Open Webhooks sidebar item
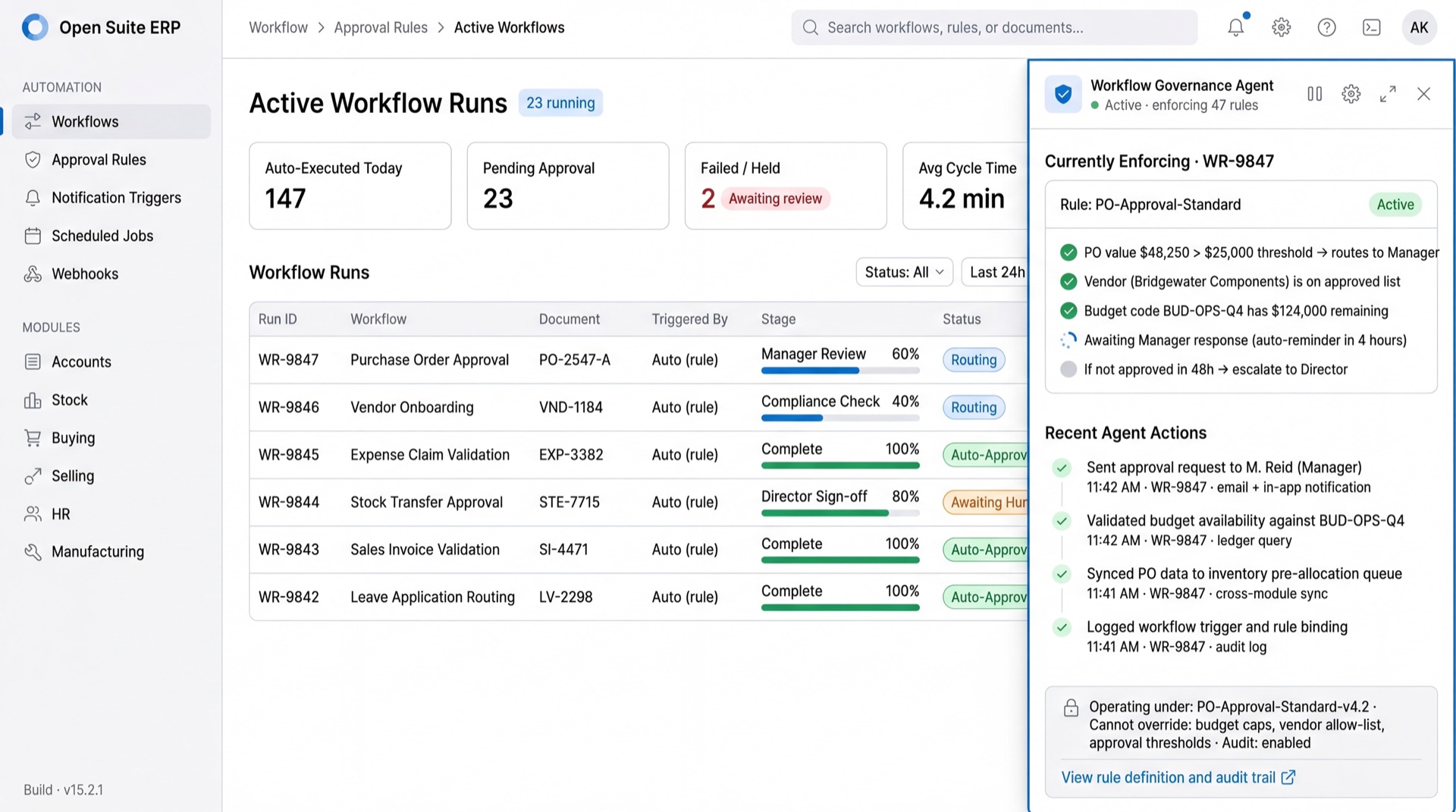This screenshot has height=812, width=1456. click(x=111, y=274)
